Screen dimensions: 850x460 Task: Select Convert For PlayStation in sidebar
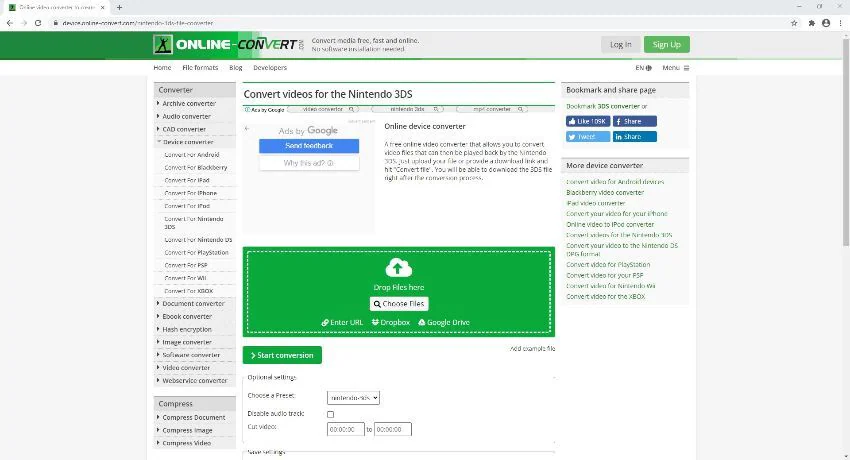pyautogui.click(x=196, y=253)
